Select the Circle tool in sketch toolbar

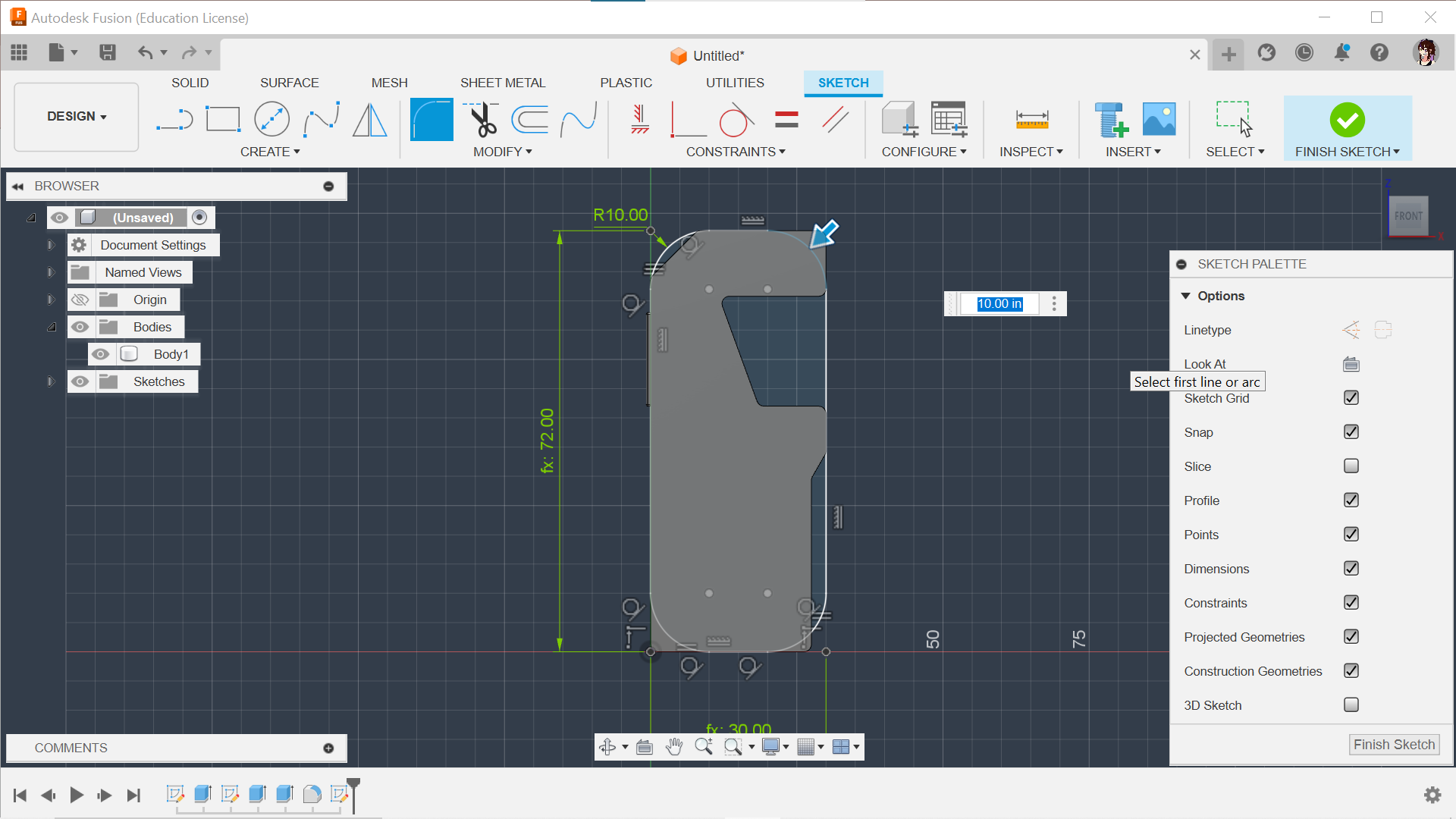272,120
